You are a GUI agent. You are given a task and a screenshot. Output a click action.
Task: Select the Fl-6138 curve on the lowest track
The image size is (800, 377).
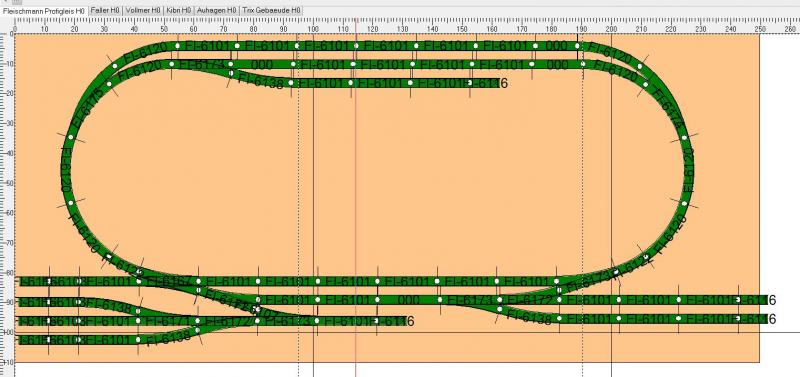[168, 336]
